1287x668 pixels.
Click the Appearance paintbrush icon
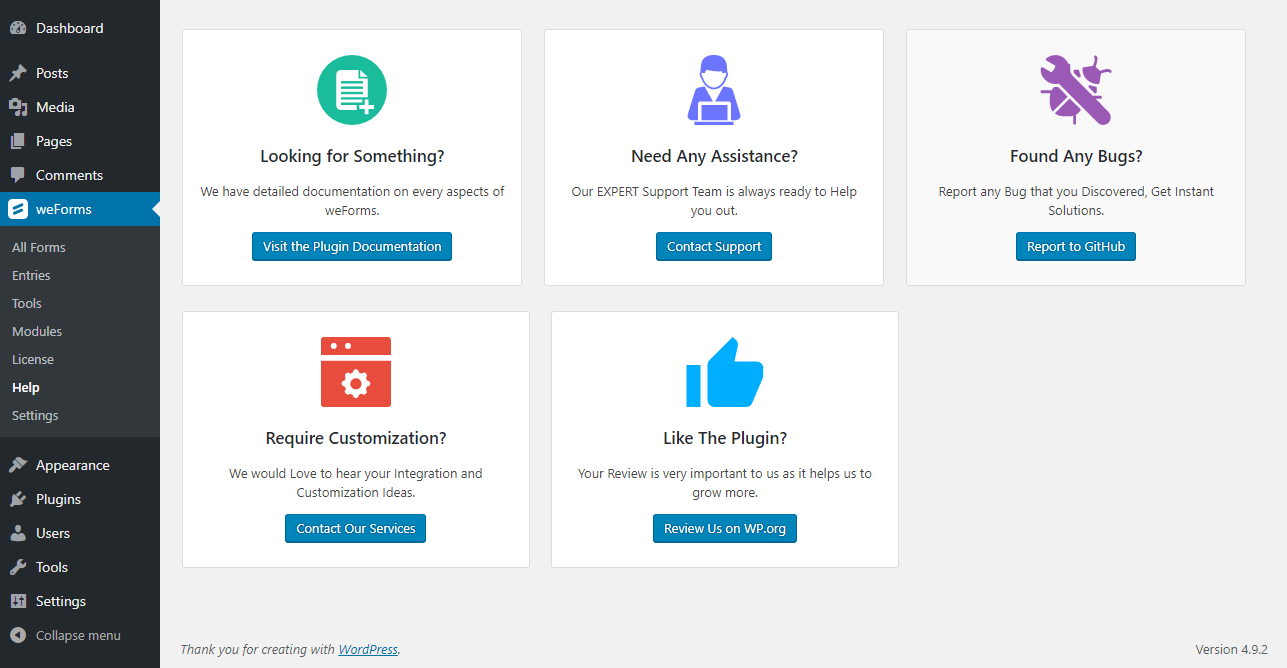(x=18, y=465)
